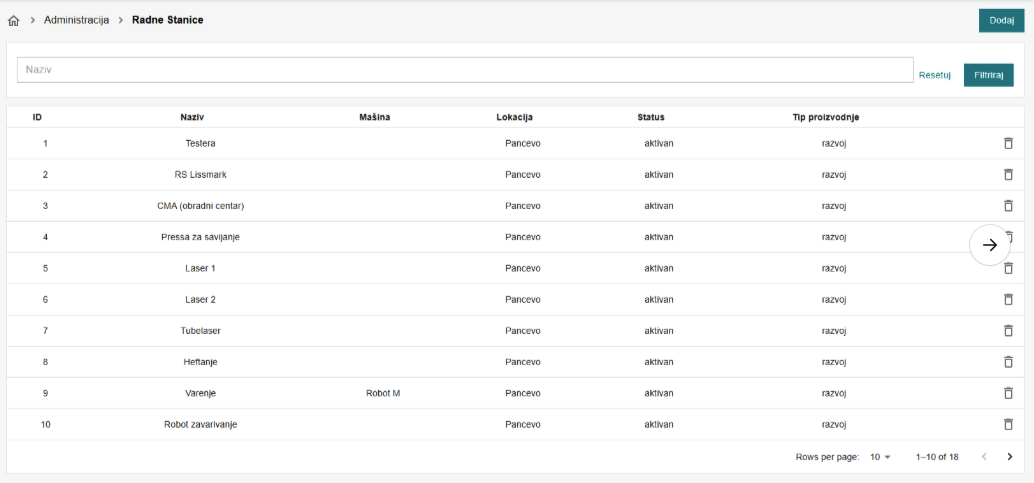The height and width of the screenshot is (483, 1034).
Task: Click the Naziv column header
Action: pos(192,117)
